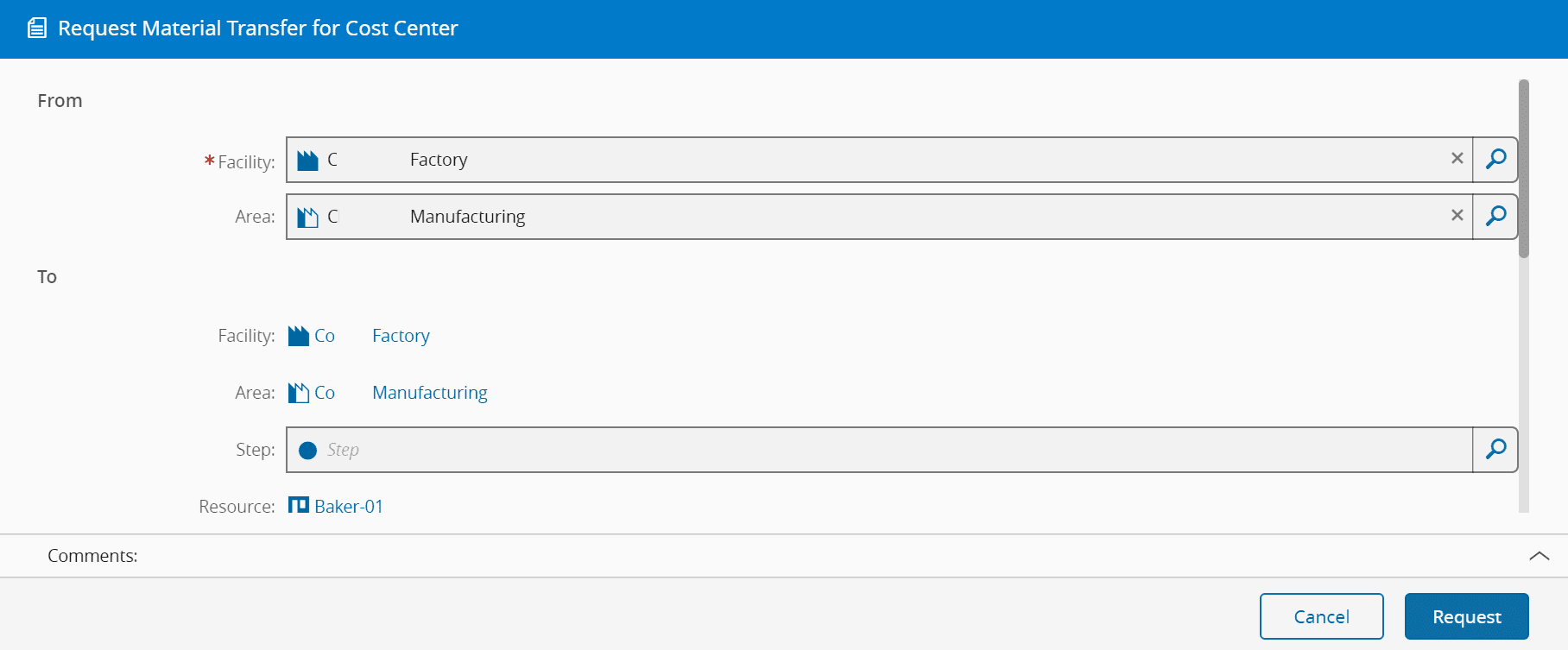Open the From Facility search lookup

click(x=1495, y=160)
